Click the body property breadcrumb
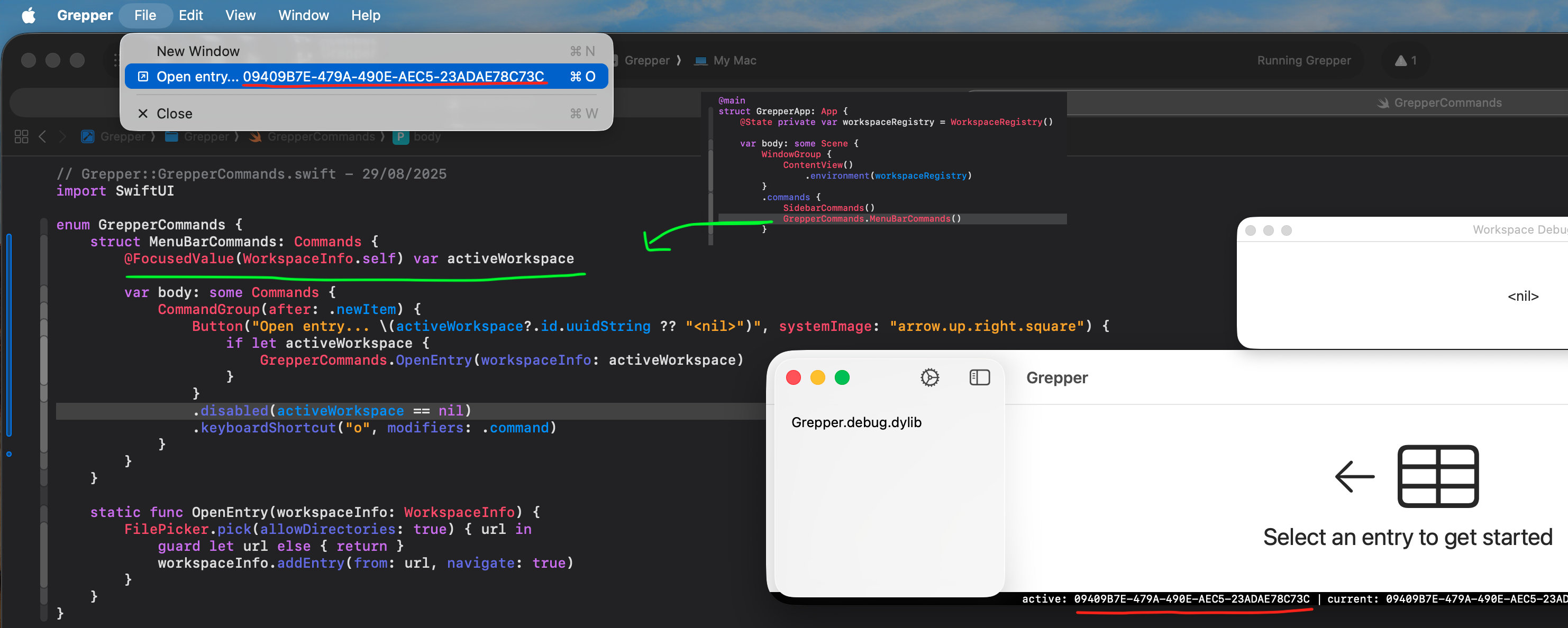This screenshot has height=628, width=1568. point(417,136)
